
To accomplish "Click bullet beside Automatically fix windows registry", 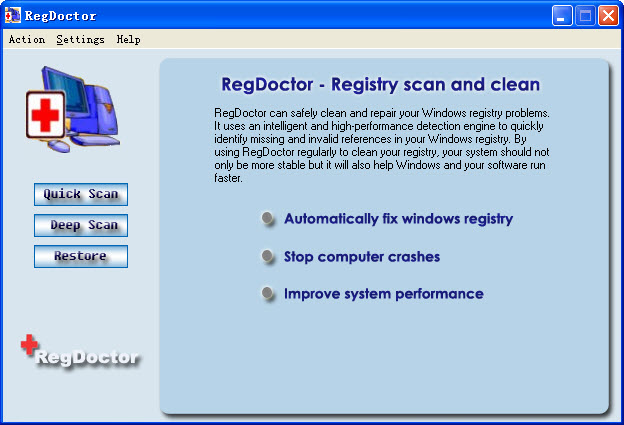I will tap(267, 219).
